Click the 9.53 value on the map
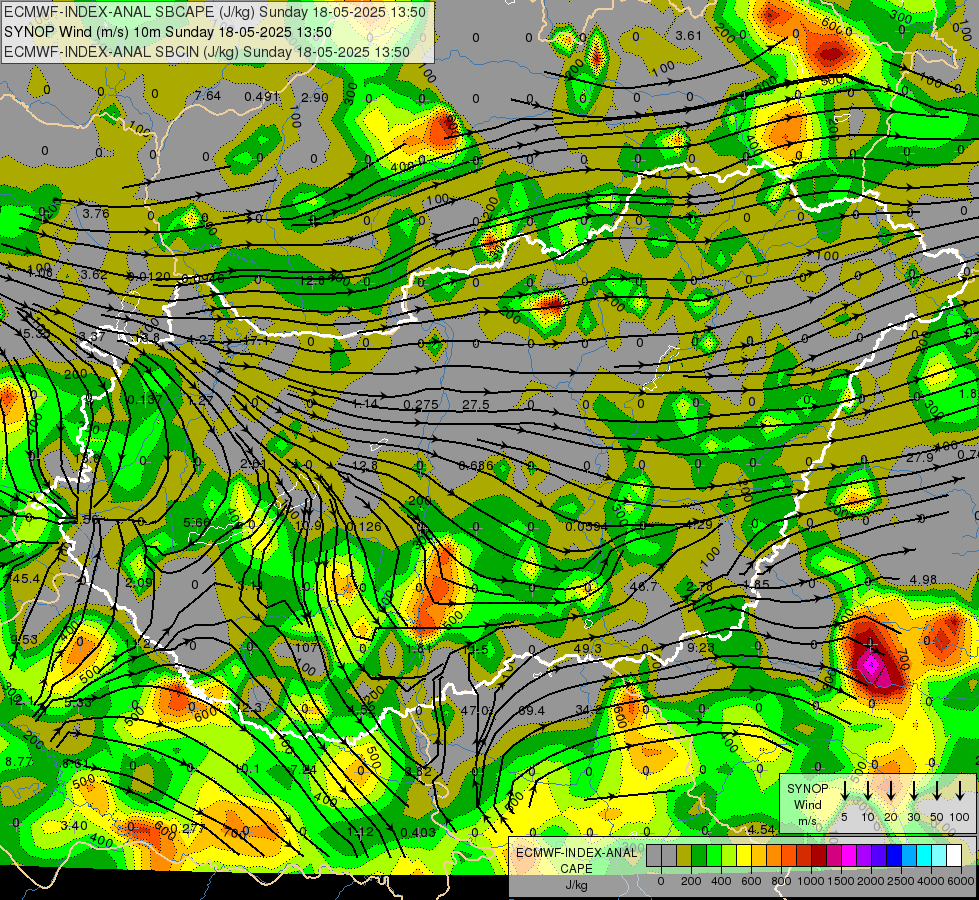This screenshot has height=900, width=979. (x=24, y=639)
